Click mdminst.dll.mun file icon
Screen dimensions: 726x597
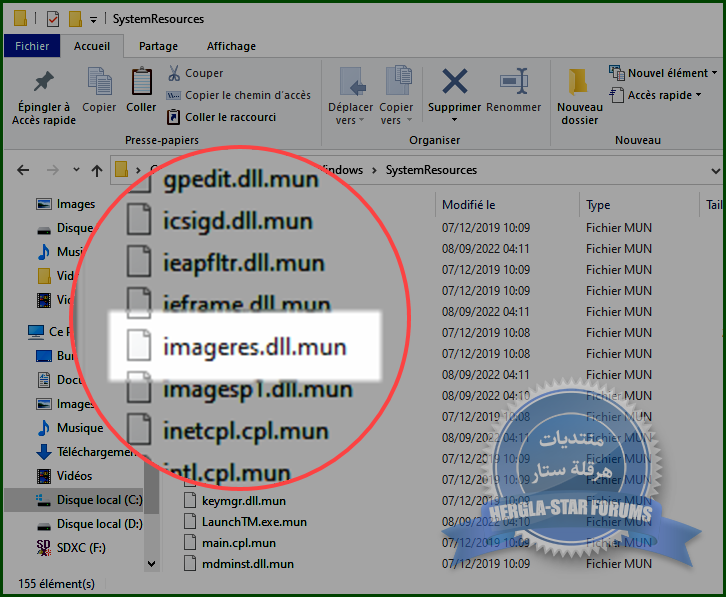[x=190, y=563]
